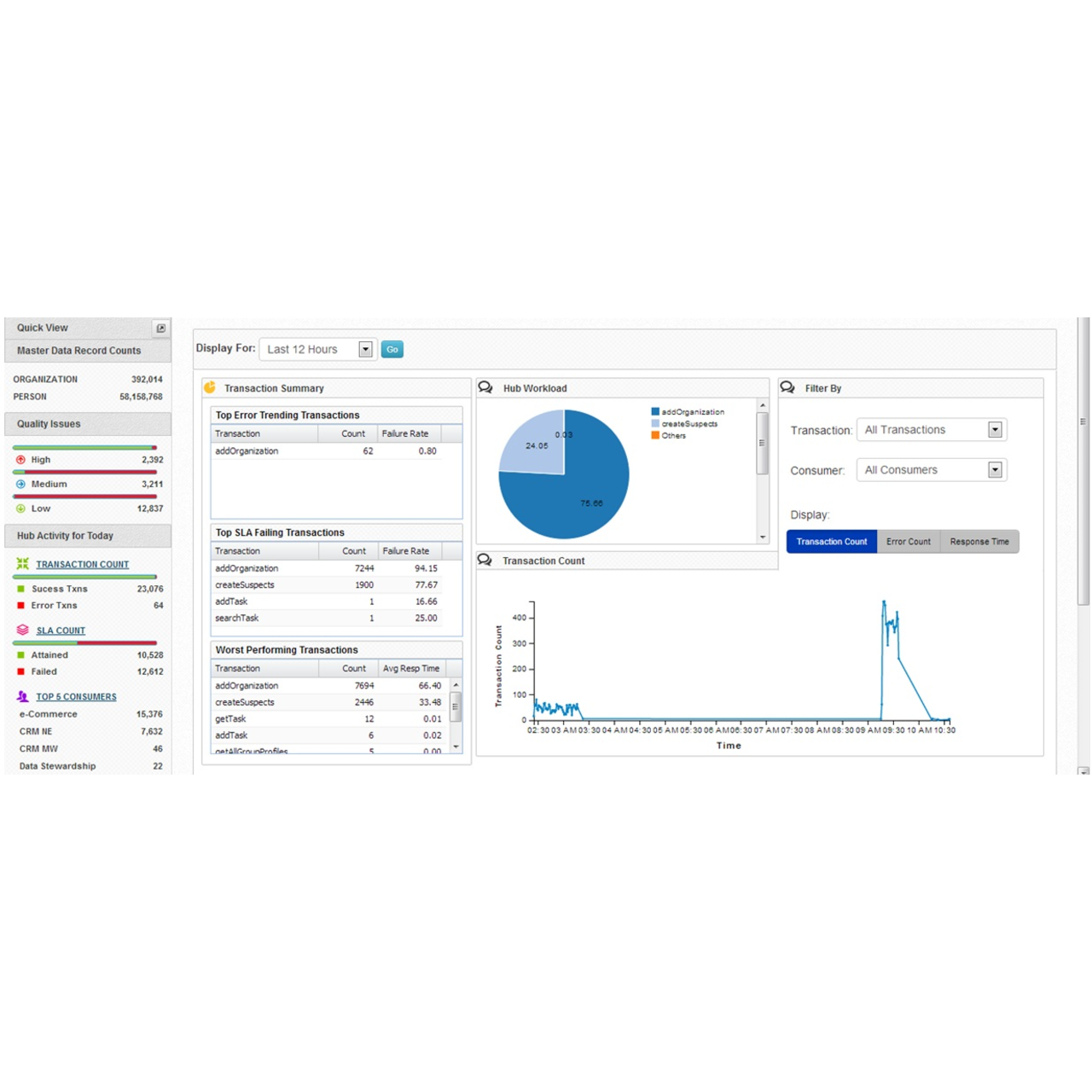The image size is (1092, 1092).
Task: Click the Go button
Action: point(392,349)
